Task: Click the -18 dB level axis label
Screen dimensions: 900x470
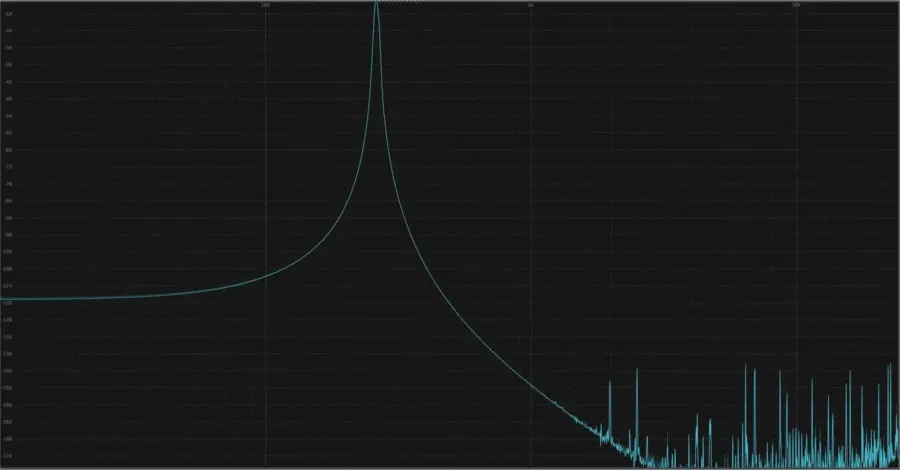Action: point(9,14)
